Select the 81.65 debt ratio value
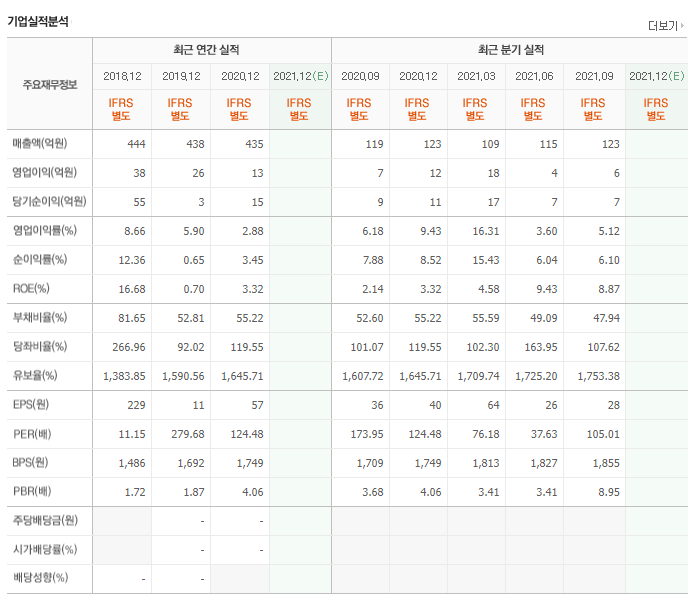Screen dimensions: 691x596 pos(132,318)
